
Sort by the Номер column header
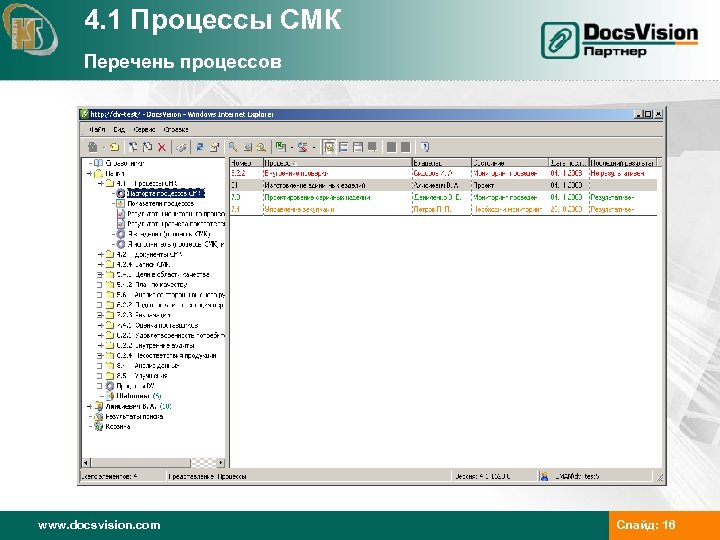tap(246, 163)
